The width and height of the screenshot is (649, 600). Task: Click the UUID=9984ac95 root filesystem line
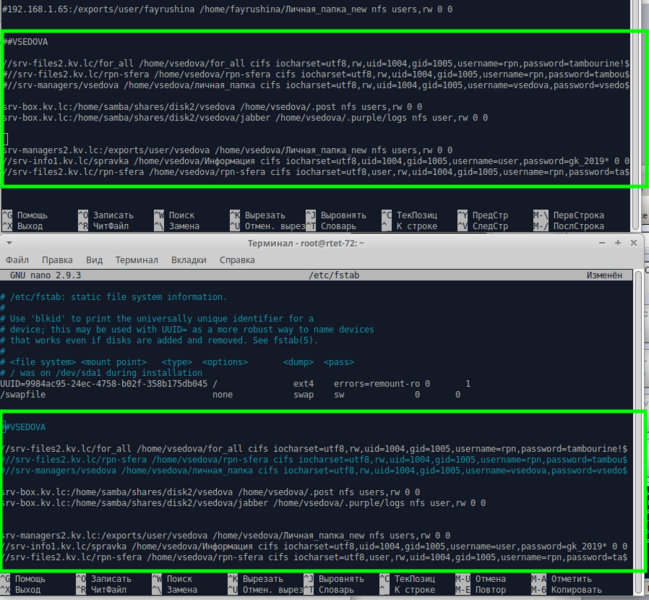click(x=235, y=384)
